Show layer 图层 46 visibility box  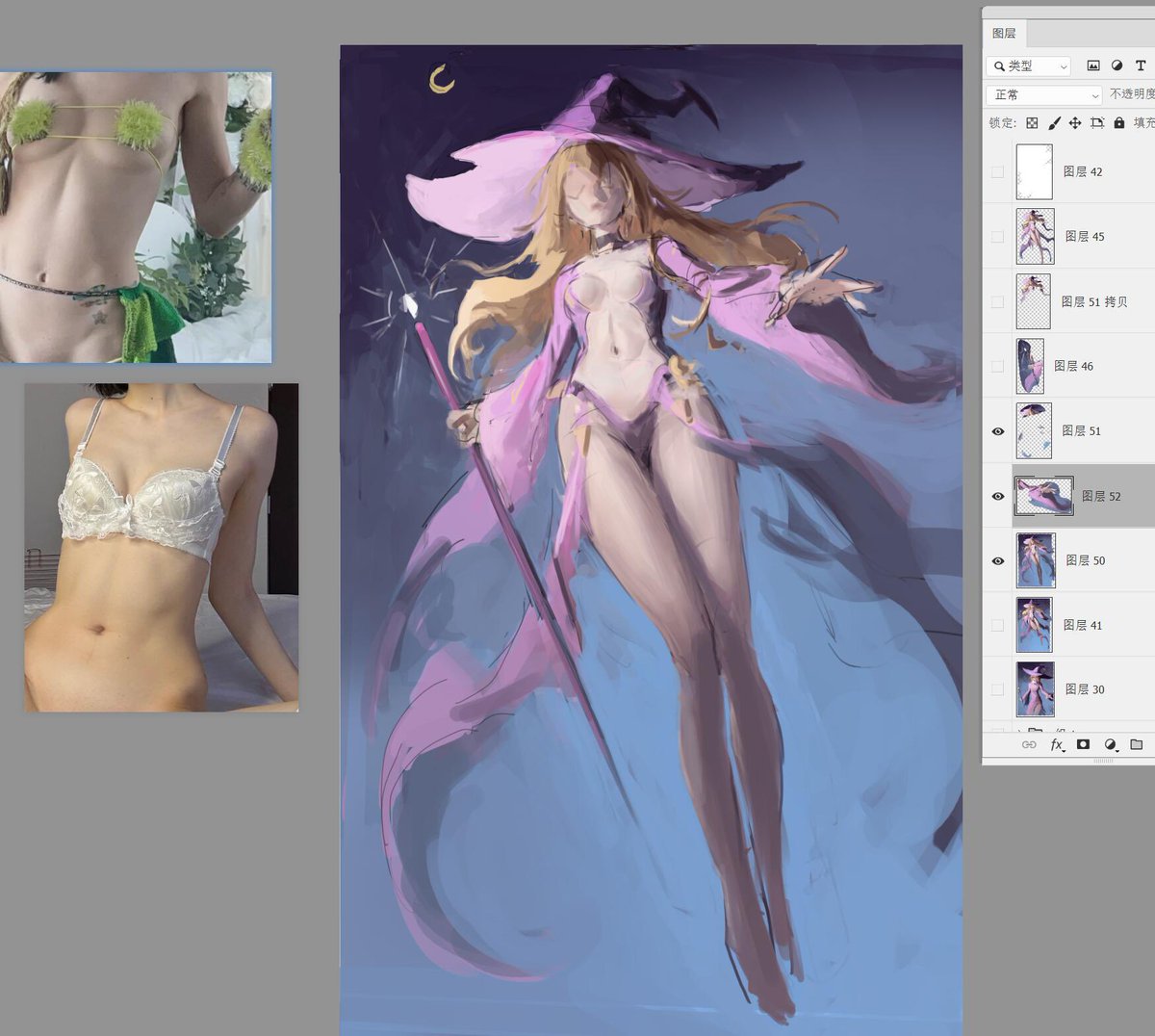click(997, 366)
